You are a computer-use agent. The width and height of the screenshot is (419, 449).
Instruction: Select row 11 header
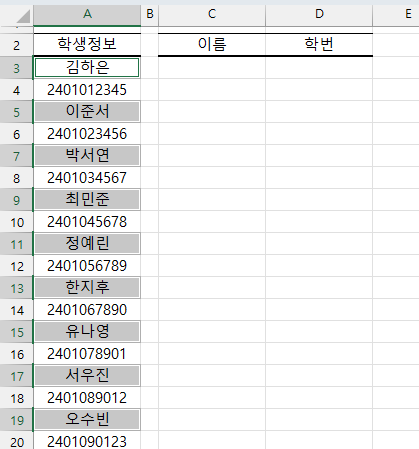tap(16, 244)
